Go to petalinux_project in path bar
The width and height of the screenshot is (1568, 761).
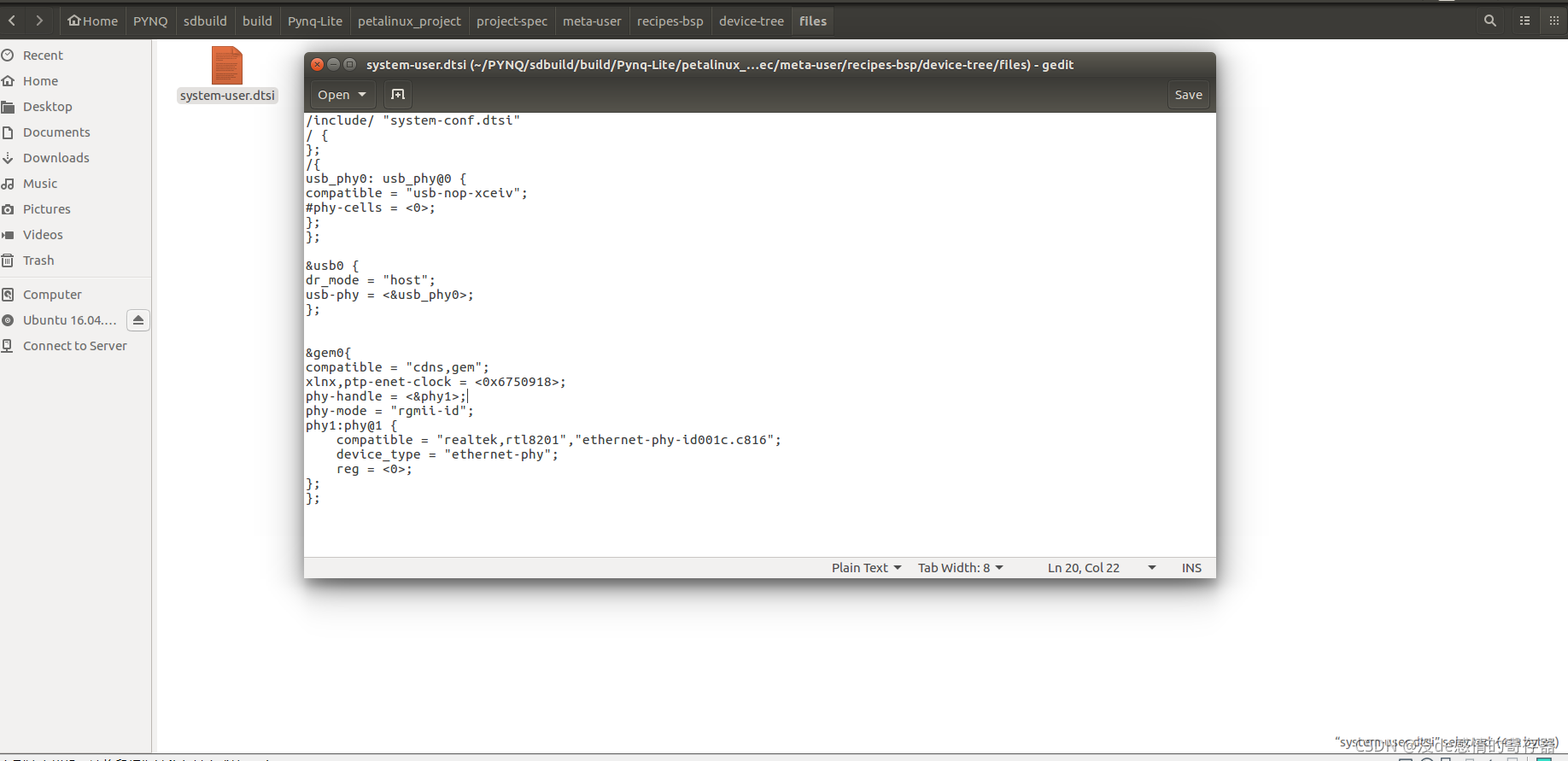[409, 20]
